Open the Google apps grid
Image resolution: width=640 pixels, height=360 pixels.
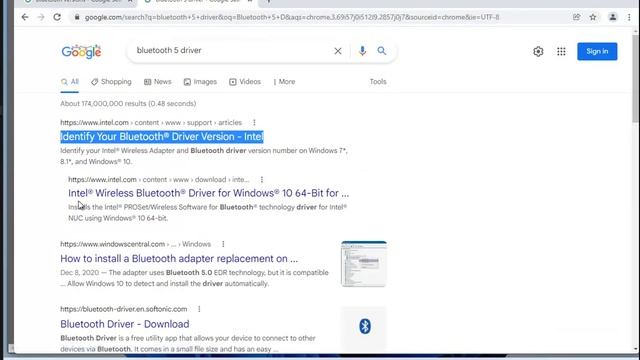(561, 51)
